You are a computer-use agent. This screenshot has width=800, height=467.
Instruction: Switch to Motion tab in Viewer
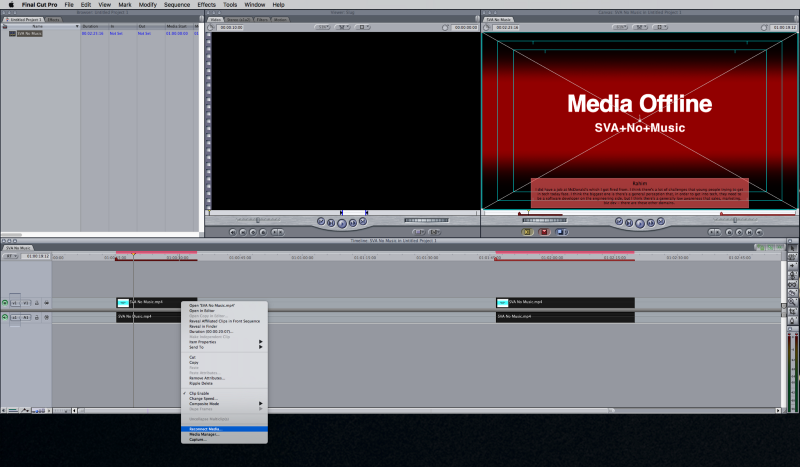pos(280,19)
